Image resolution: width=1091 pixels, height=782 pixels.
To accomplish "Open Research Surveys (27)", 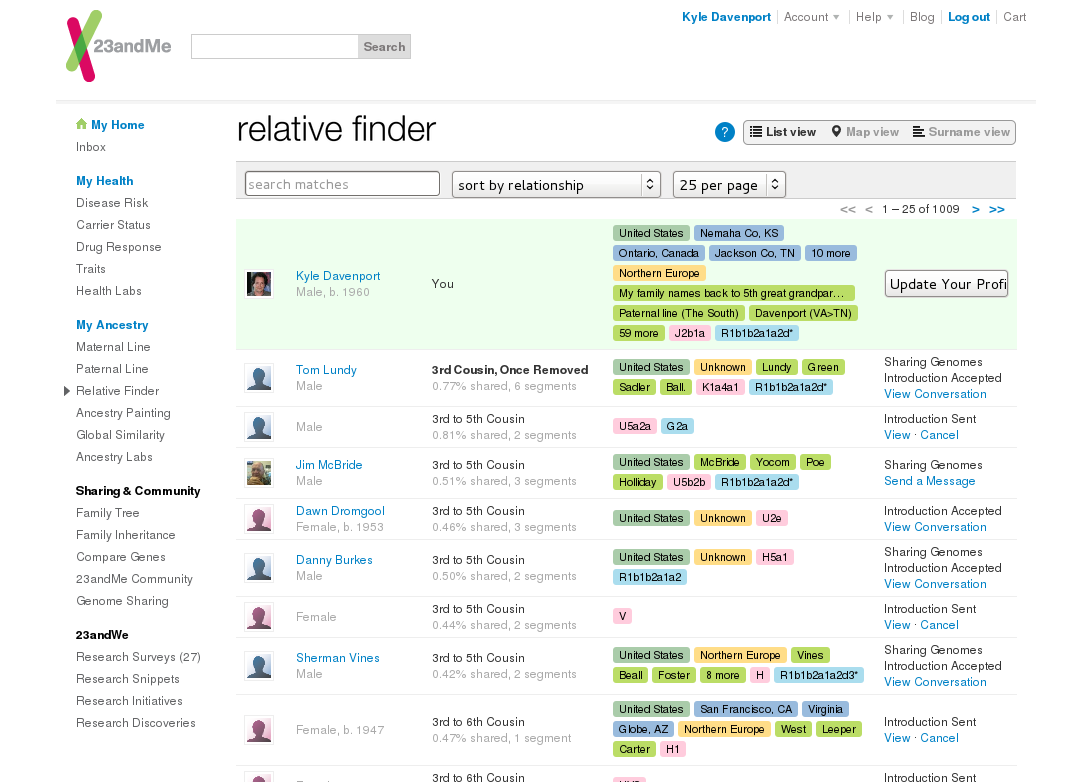I will (138, 657).
